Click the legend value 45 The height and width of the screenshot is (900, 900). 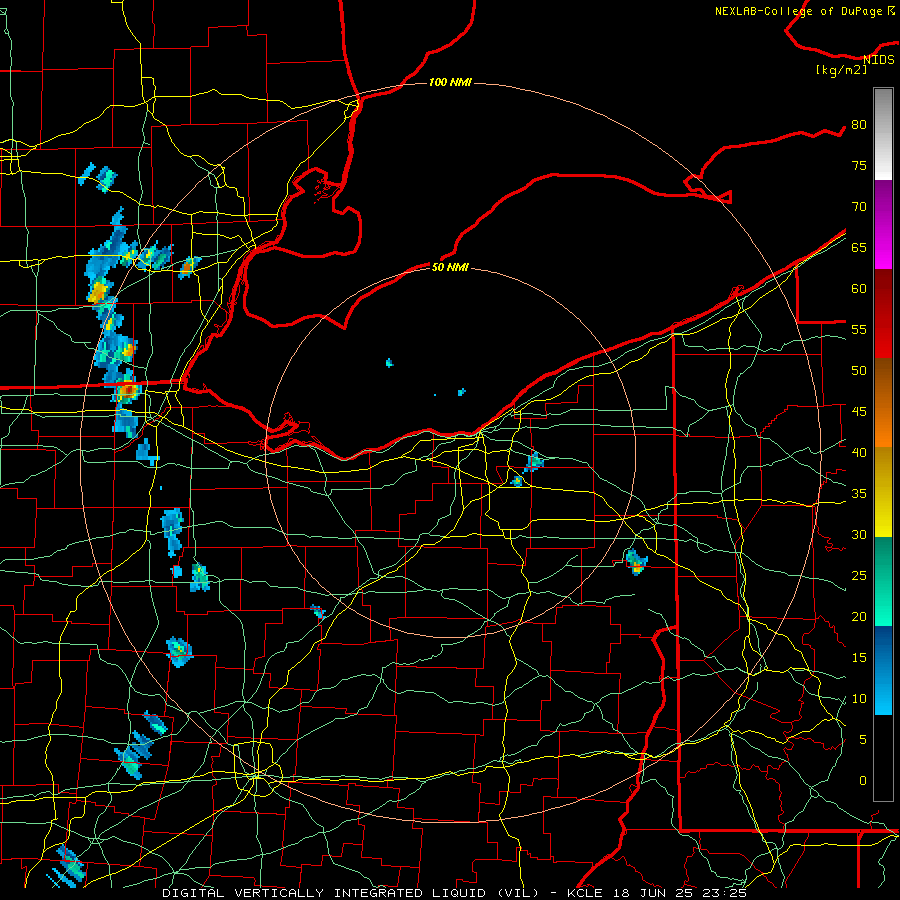point(859,412)
